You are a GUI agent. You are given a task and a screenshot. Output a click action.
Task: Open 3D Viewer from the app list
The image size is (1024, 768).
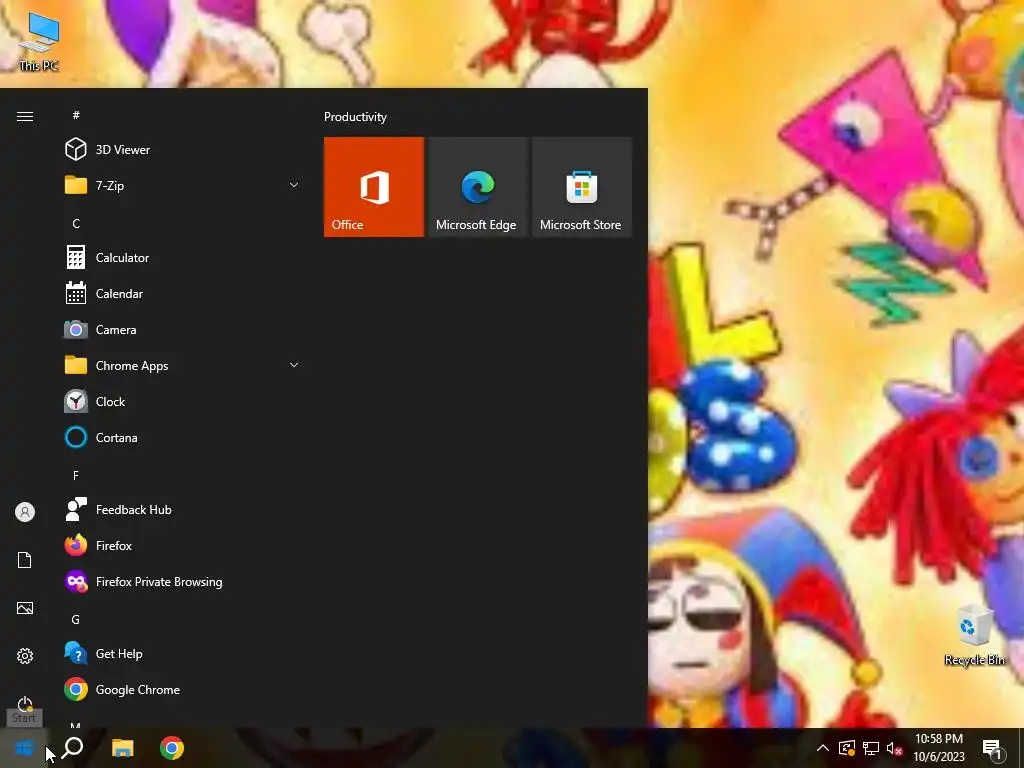click(x=183, y=150)
